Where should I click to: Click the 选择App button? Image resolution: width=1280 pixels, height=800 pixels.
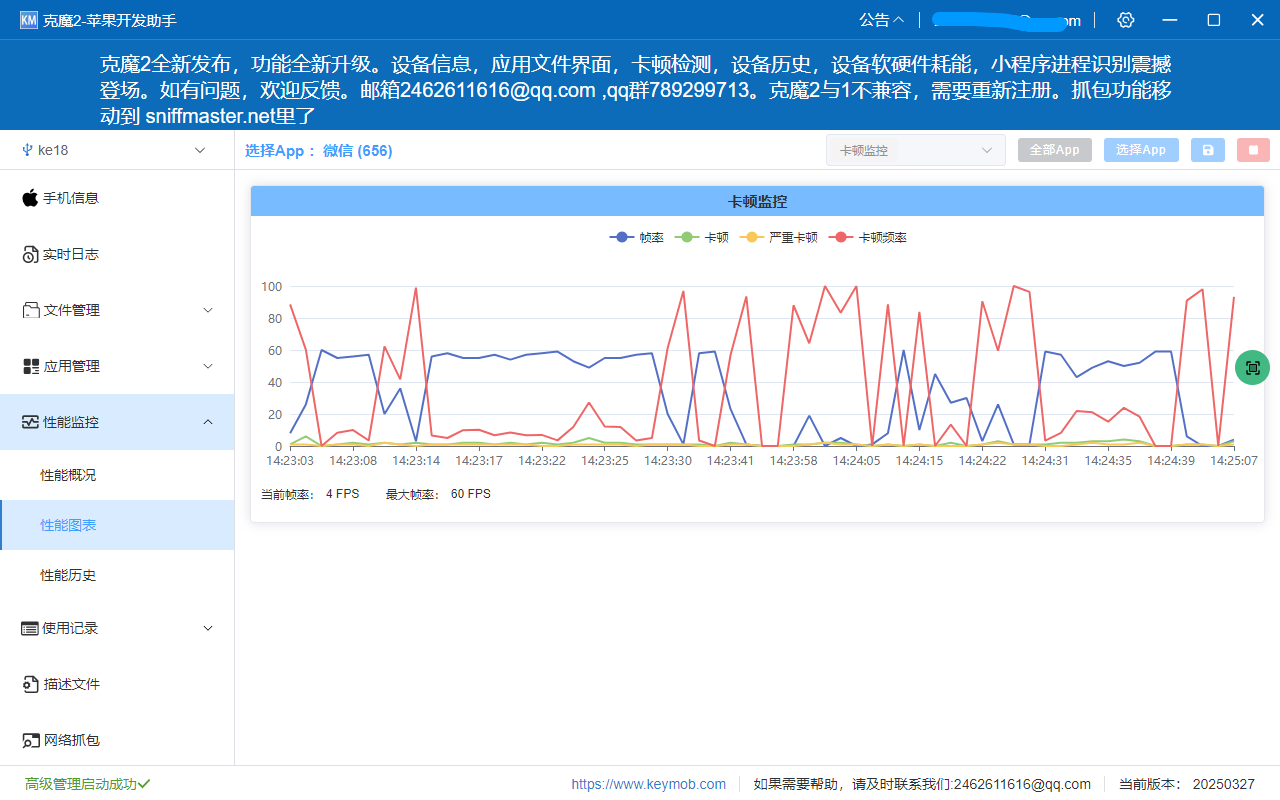1141,150
